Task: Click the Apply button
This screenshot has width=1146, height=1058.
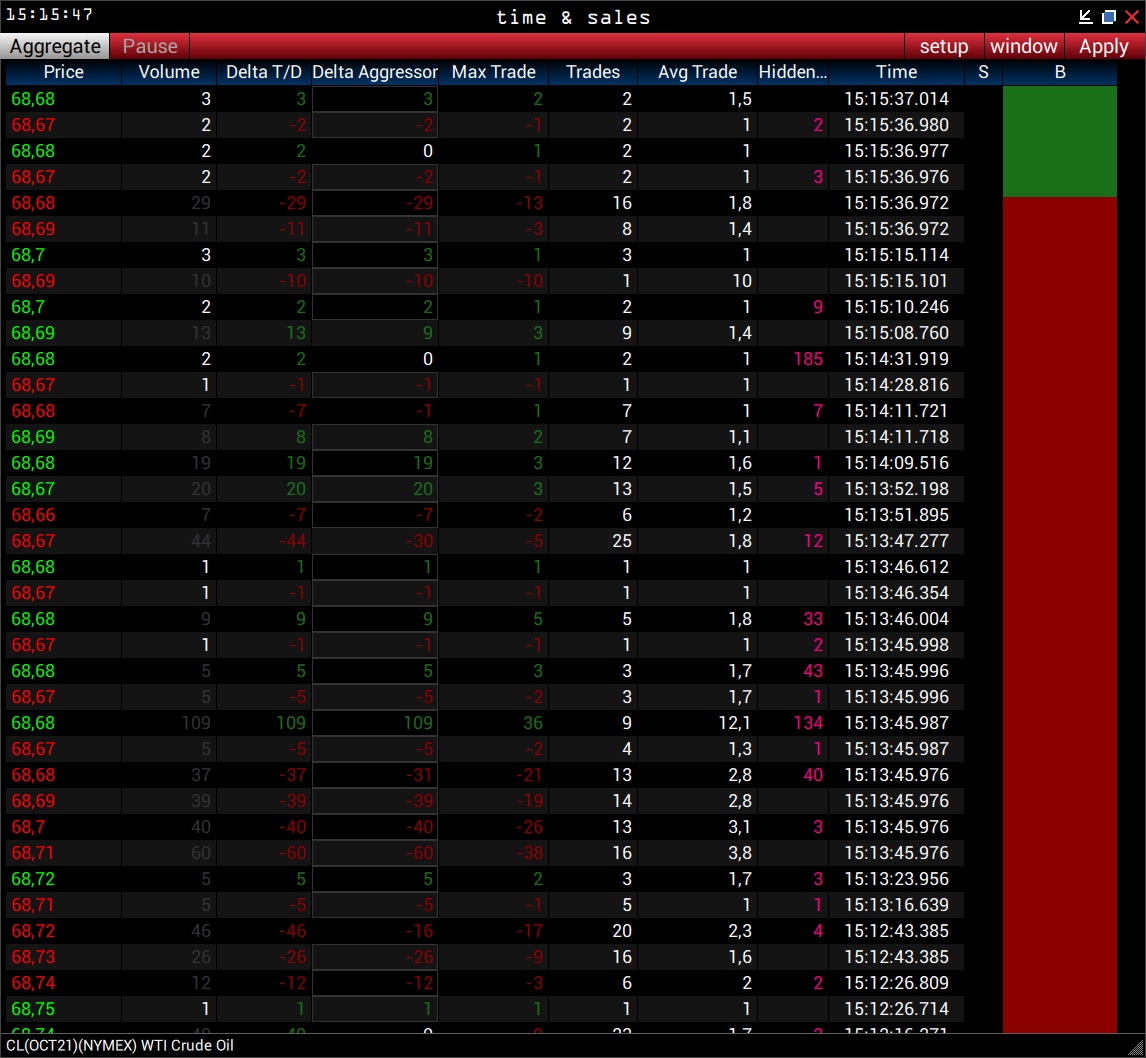Action: [x=1103, y=46]
